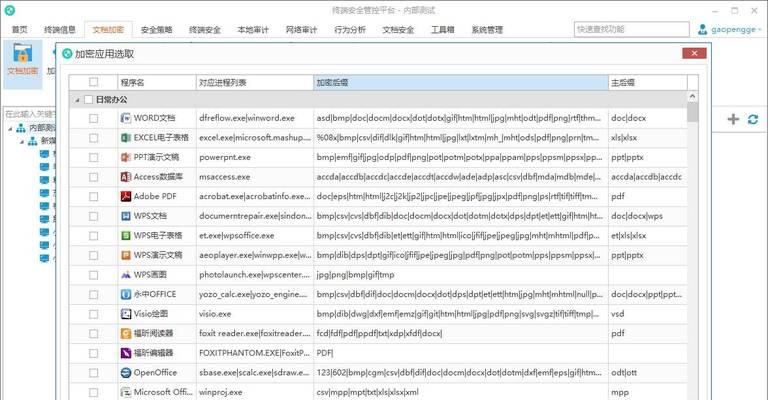Click the list scrollbar up arrow

(693, 96)
